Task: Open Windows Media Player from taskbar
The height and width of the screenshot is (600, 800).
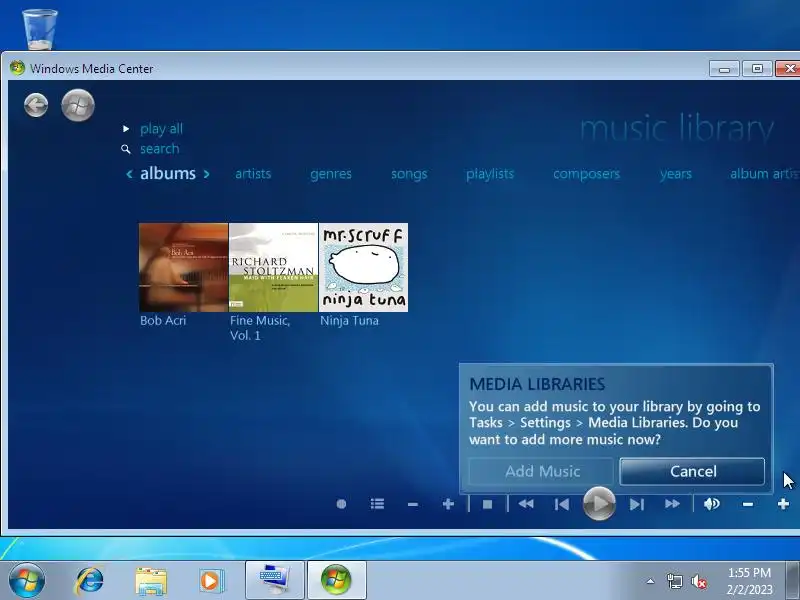Action: point(211,580)
